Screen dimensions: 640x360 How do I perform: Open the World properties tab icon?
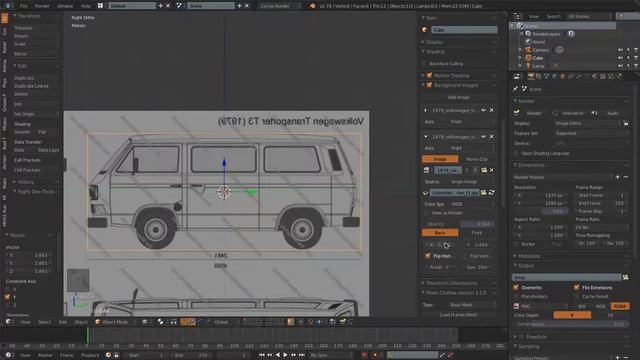(555, 76)
